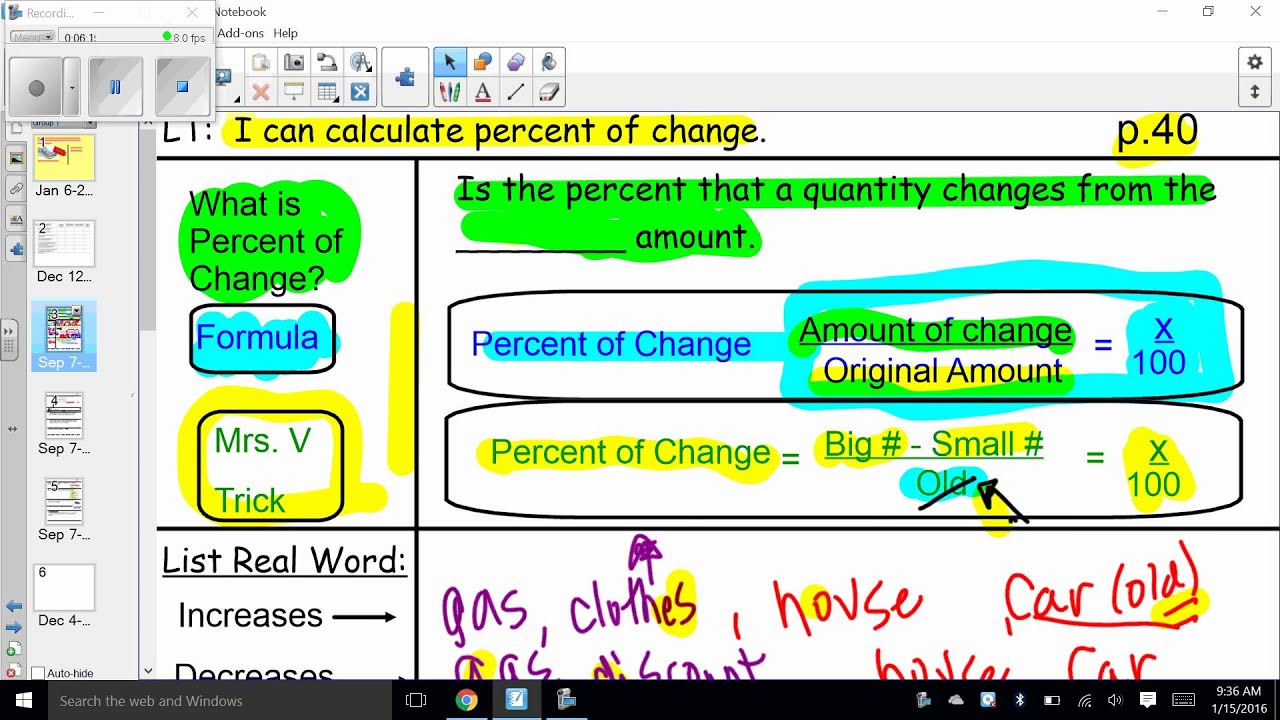
Task: Expand the record button options arrow
Action: tap(72, 87)
